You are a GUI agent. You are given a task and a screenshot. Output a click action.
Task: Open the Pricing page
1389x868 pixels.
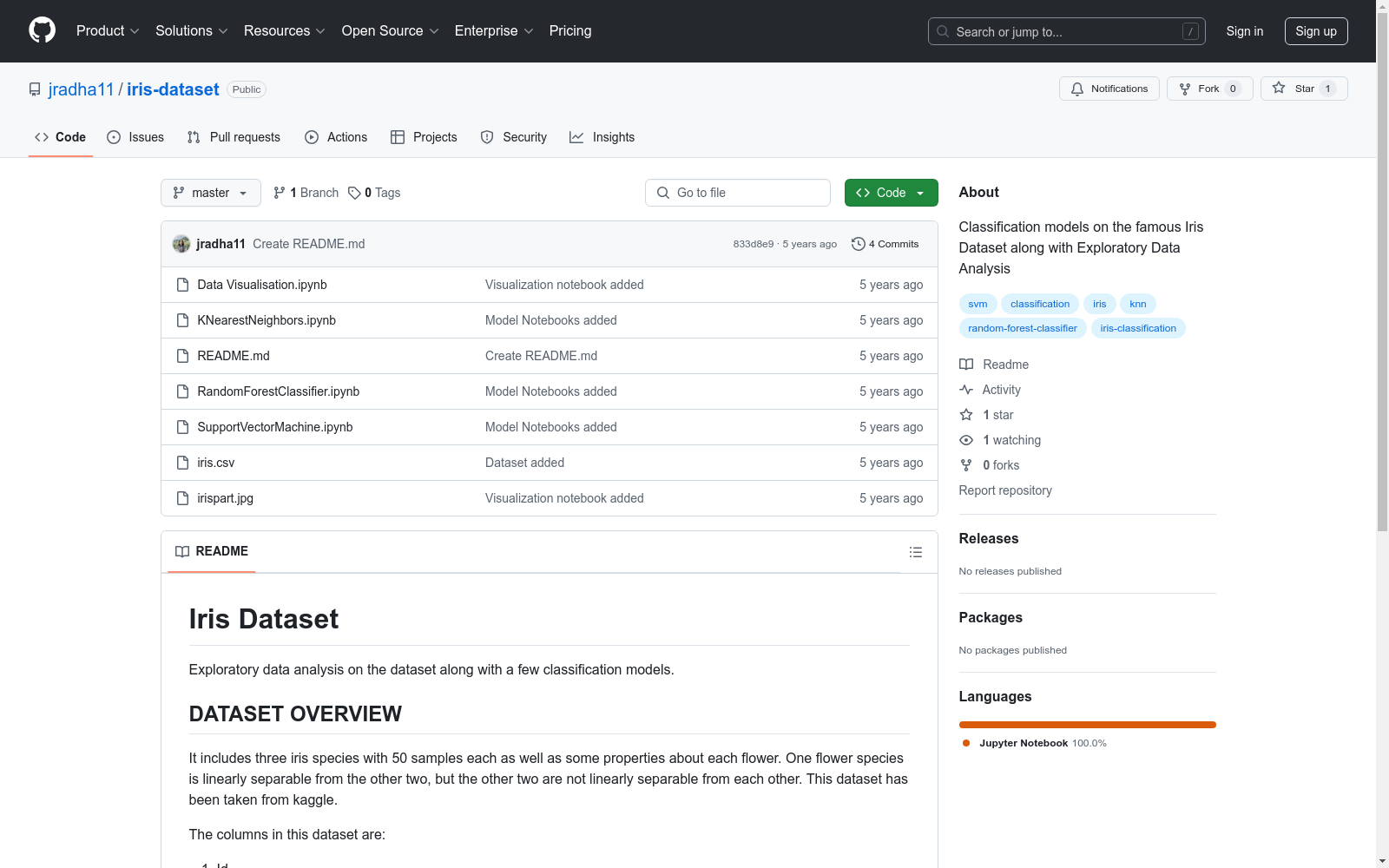(x=570, y=30)
